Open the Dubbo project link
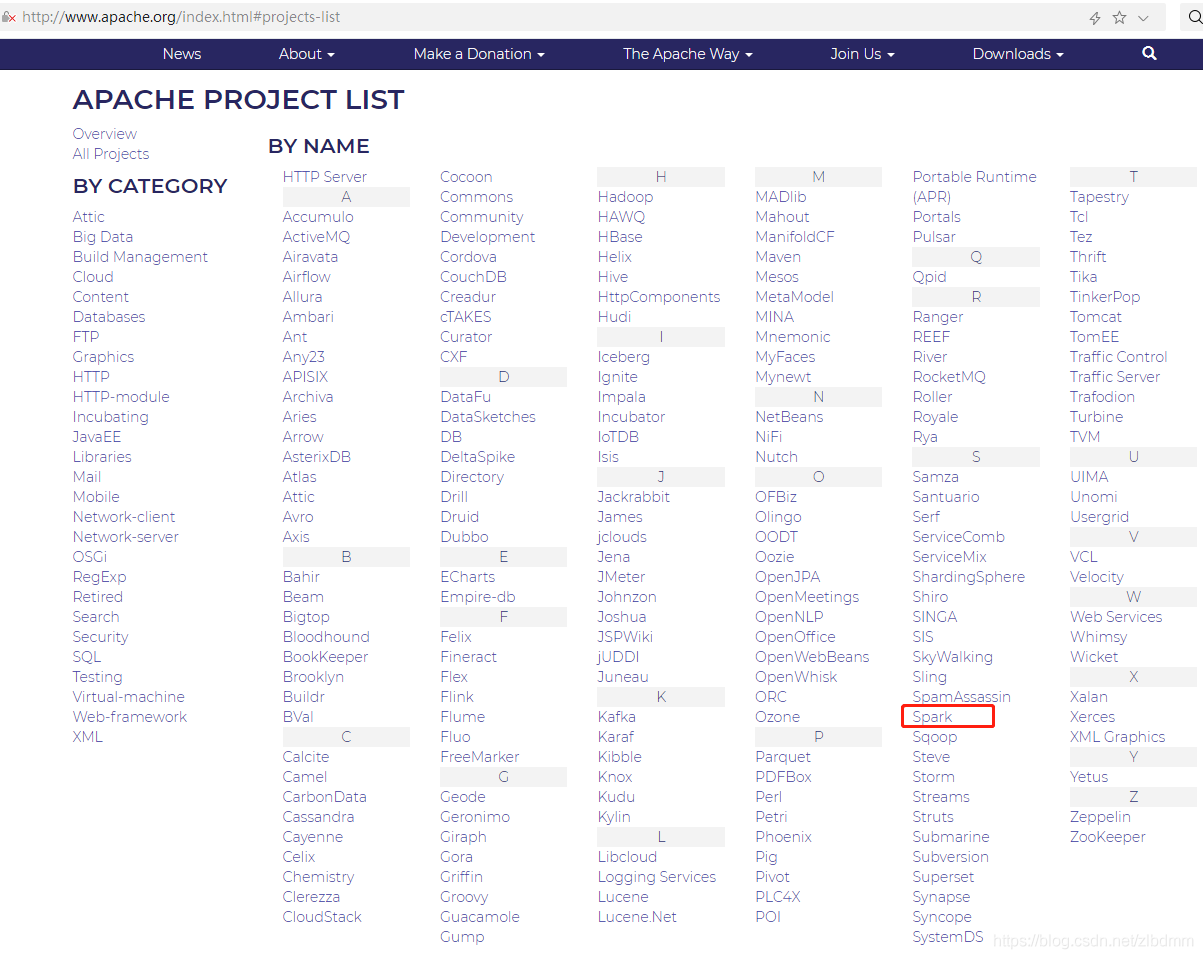Screen dimensions: 1203x959 tap(465, 537)
